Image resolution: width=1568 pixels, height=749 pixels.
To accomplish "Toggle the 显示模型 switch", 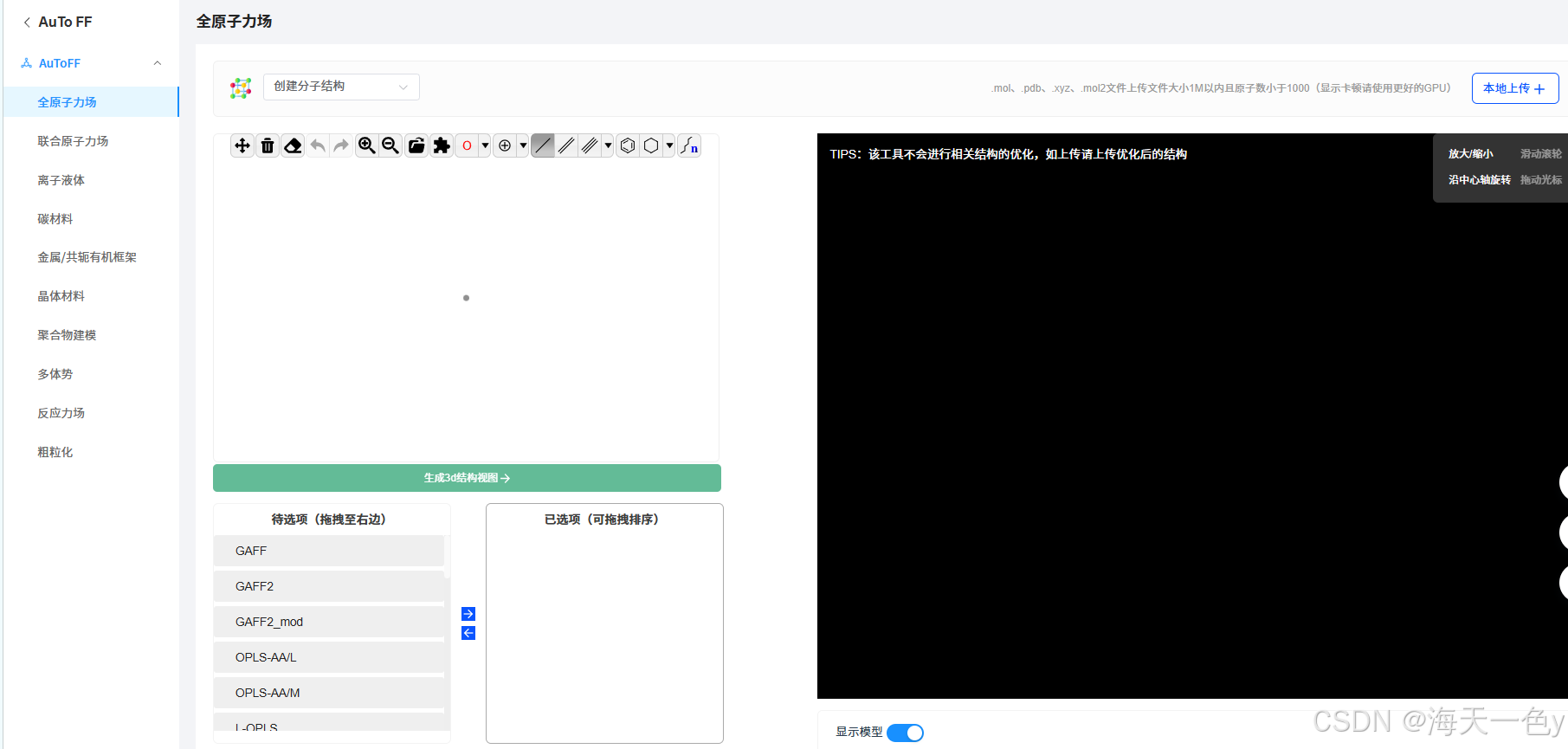I will [905, 733].
